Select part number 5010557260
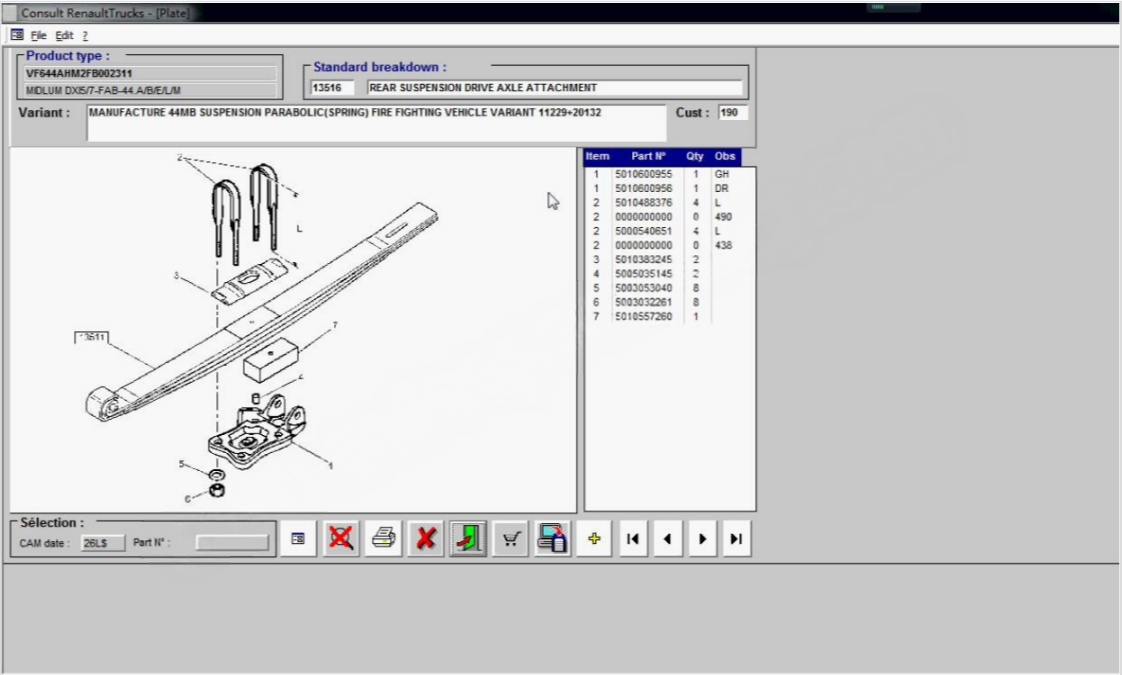Image resolution: width=1122 pixels, height=675 pixels. pyautogui.click(x=643, y=316)
